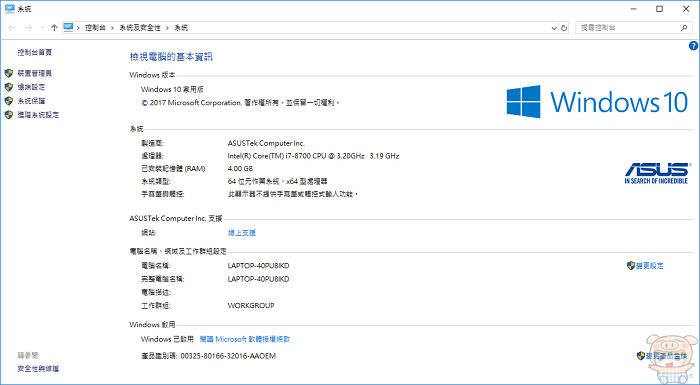Open 系統保護 in sidebar

[31, 100]
